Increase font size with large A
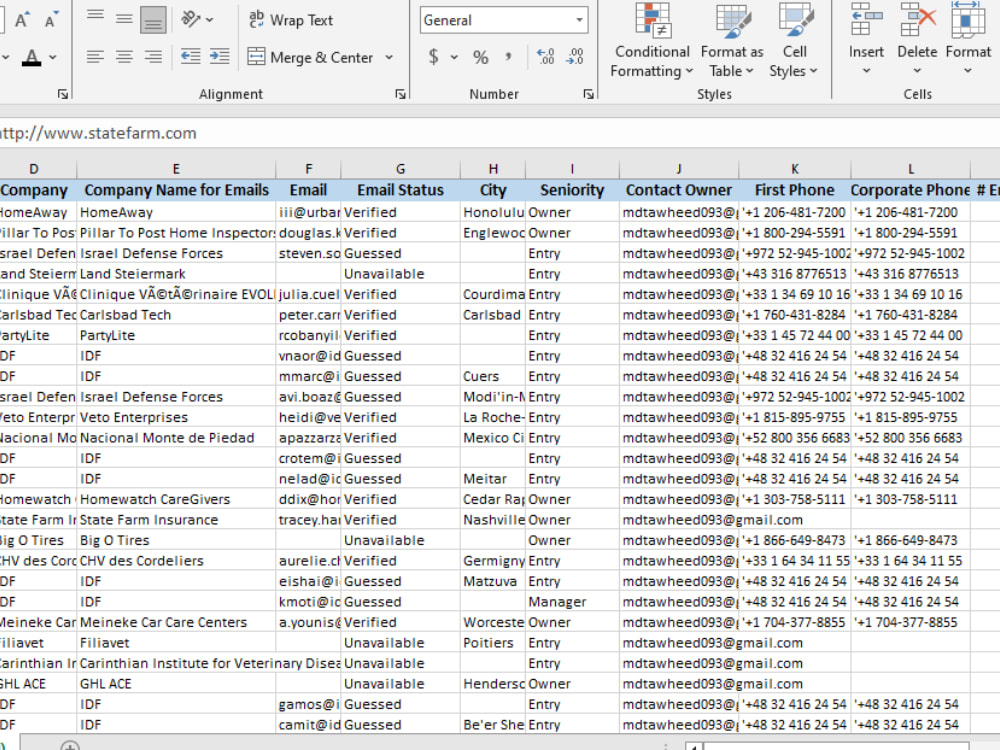1000x750 pixels. click(x=22, y=20)
